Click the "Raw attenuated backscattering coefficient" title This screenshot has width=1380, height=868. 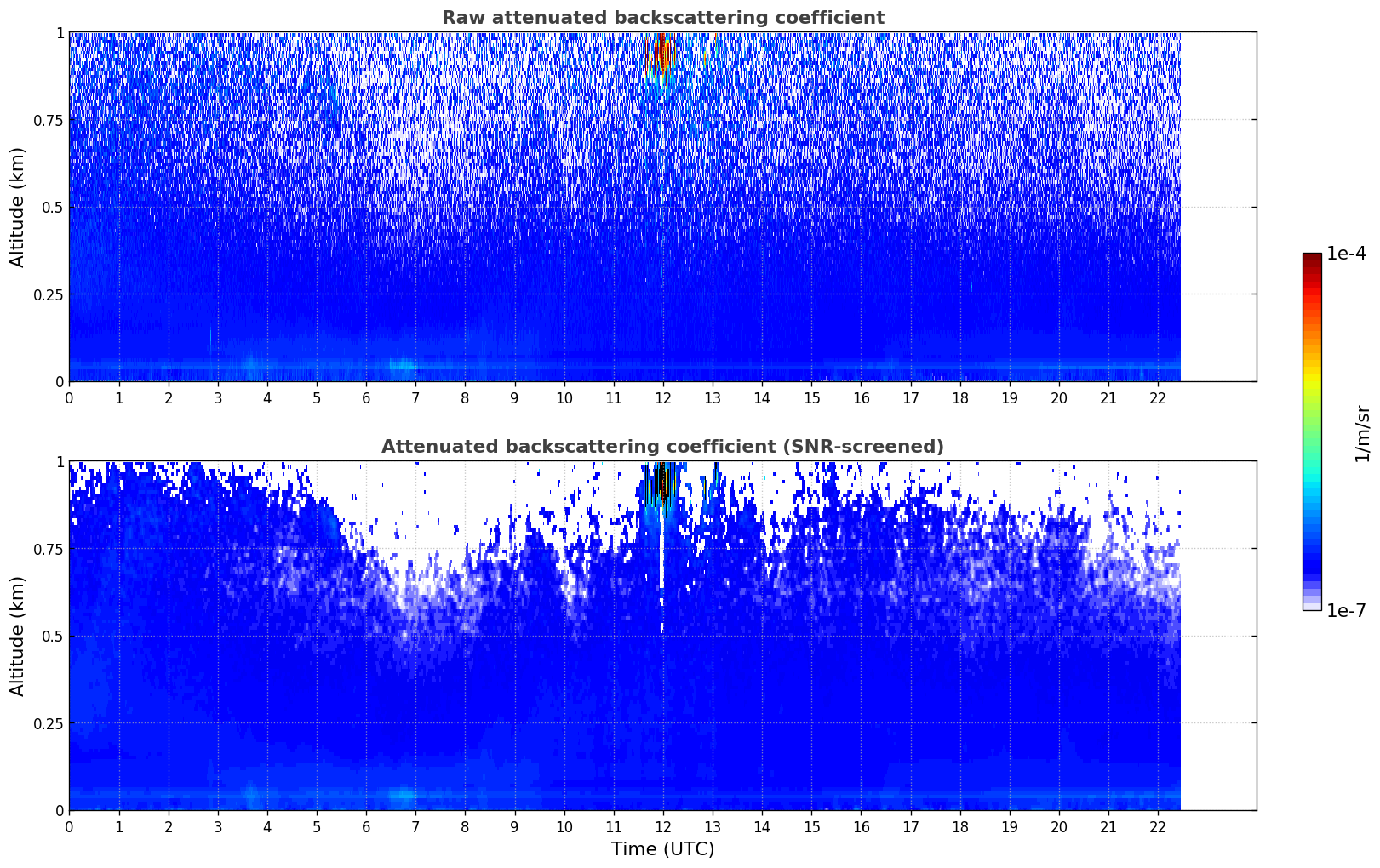pyautogui.click(x=662, y=18)
